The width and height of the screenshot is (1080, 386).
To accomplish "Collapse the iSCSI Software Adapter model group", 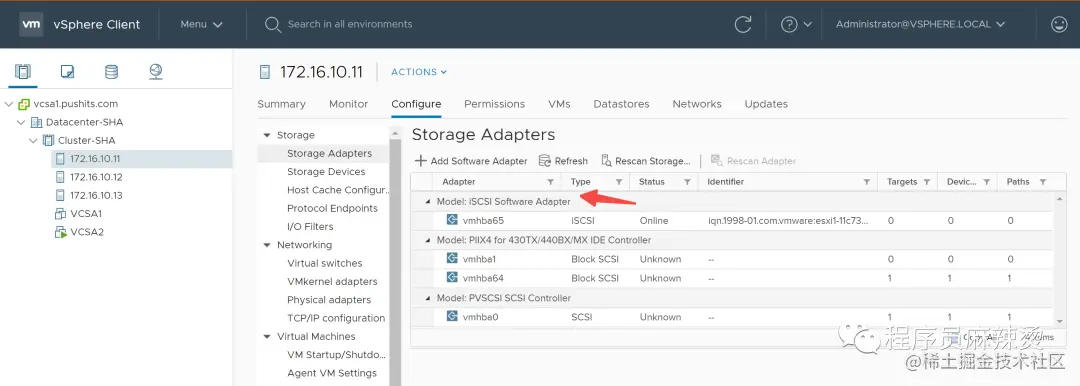I will click(428, 202).
